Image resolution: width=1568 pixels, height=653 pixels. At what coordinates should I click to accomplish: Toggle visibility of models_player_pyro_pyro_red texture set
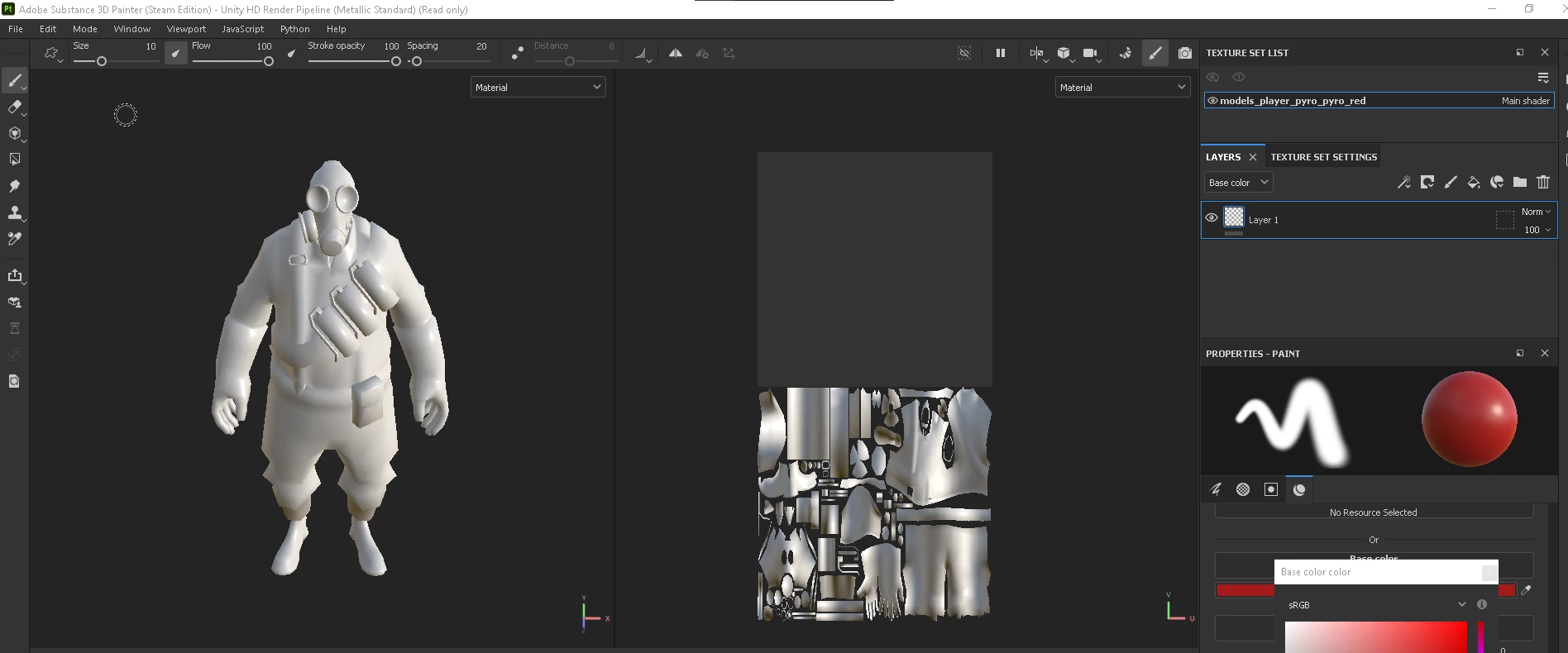(x=1212, y=101)
